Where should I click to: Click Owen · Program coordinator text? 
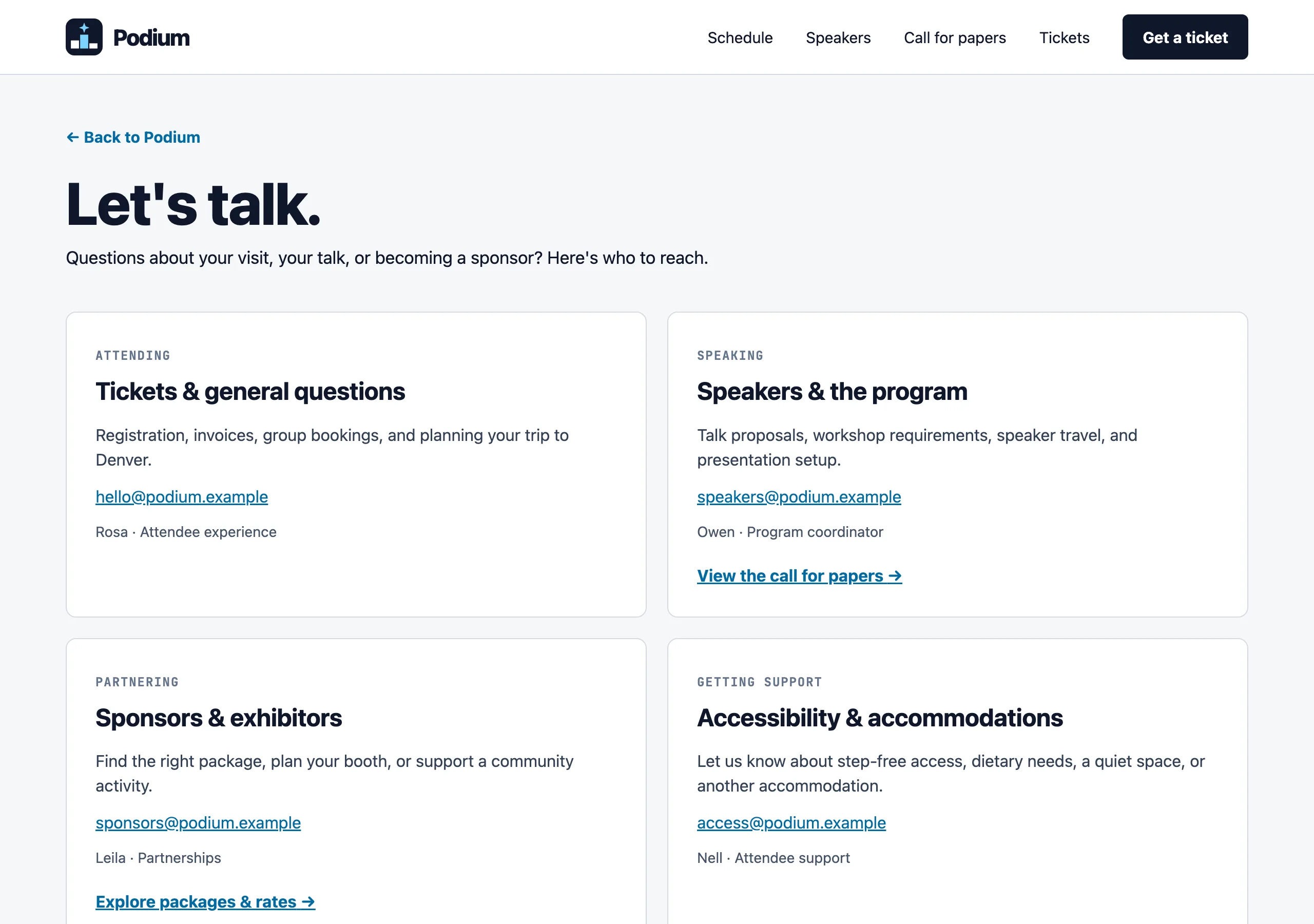click(x=790, y=532)
